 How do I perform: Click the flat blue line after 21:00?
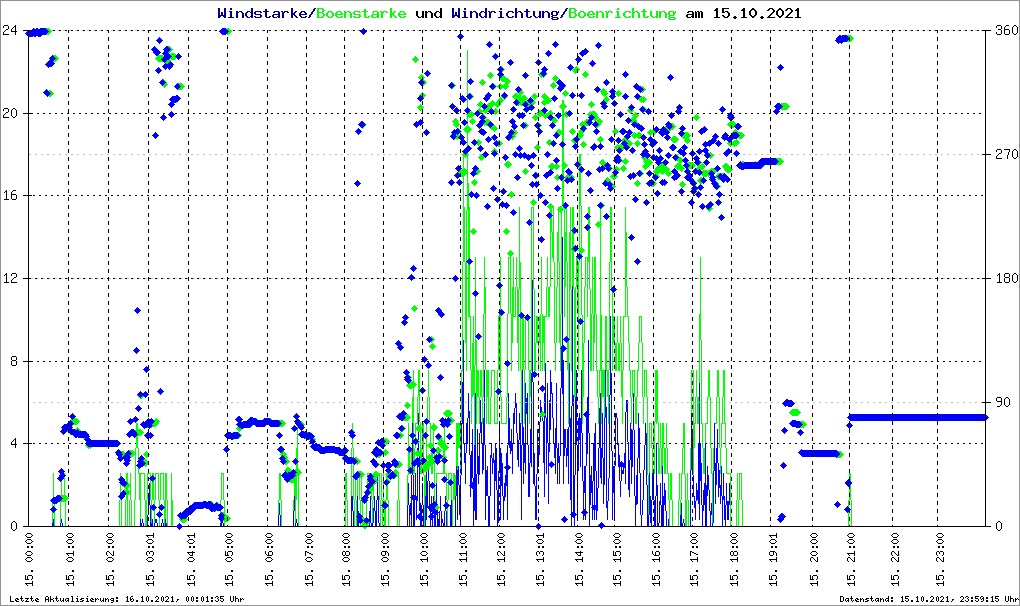(918, 417)
